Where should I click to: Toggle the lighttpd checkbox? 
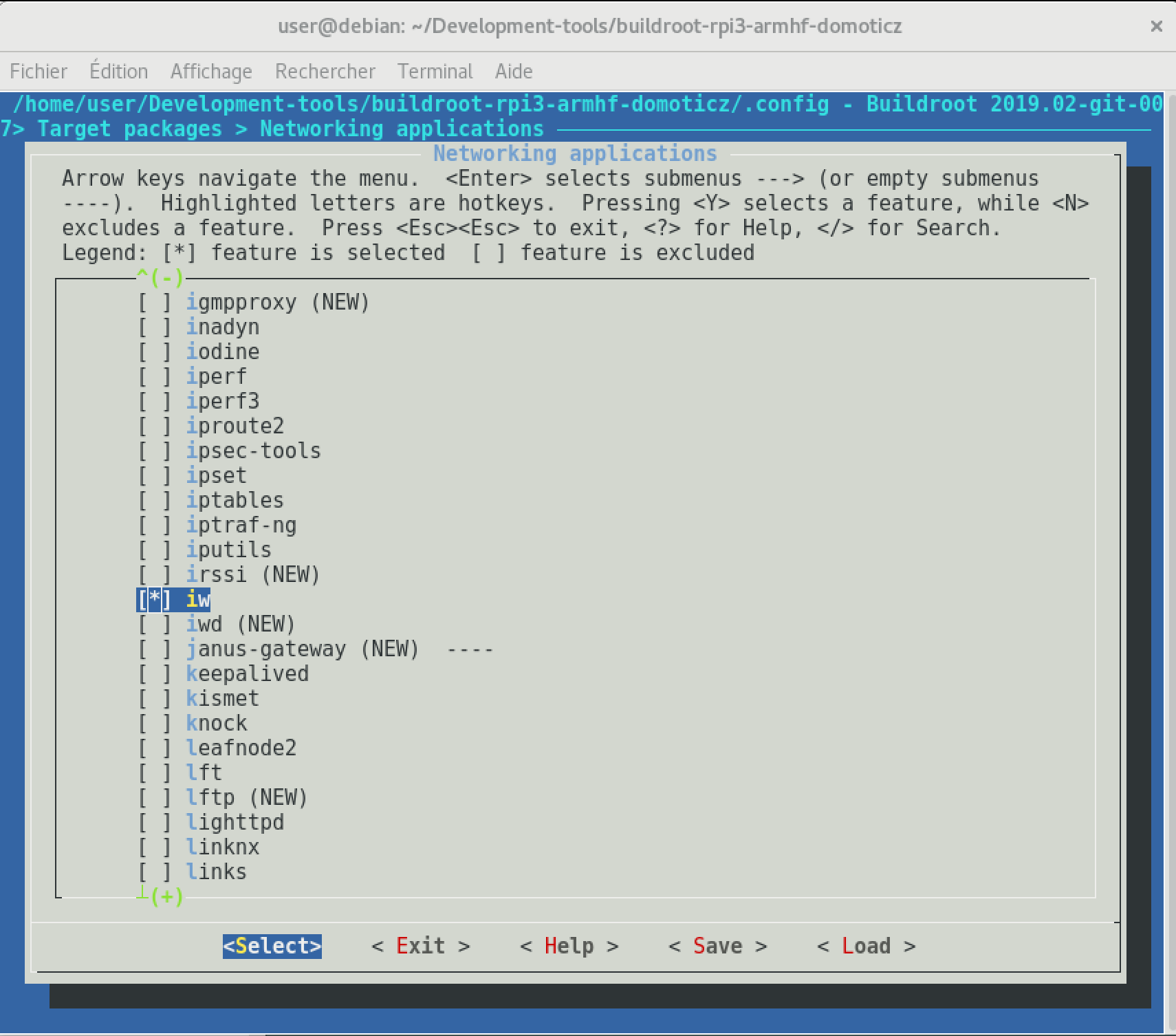coord(155,823)
